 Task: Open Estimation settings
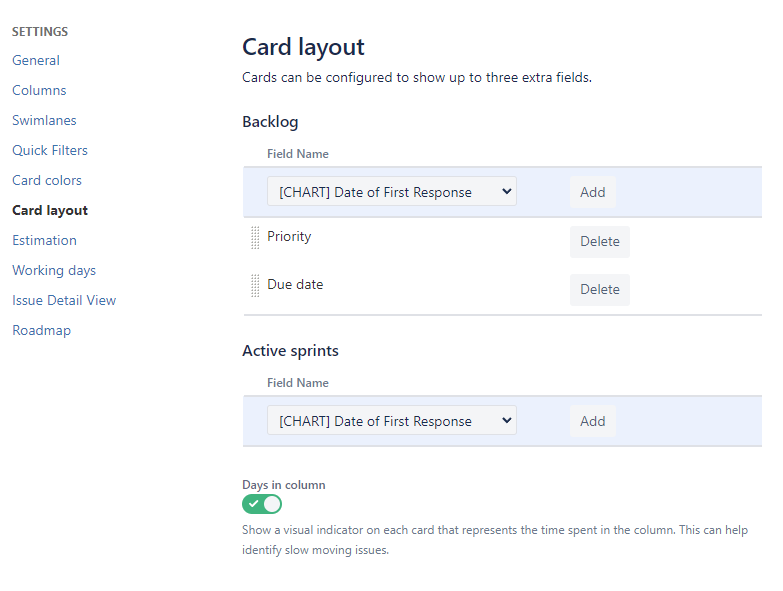[x=44, y=240]
